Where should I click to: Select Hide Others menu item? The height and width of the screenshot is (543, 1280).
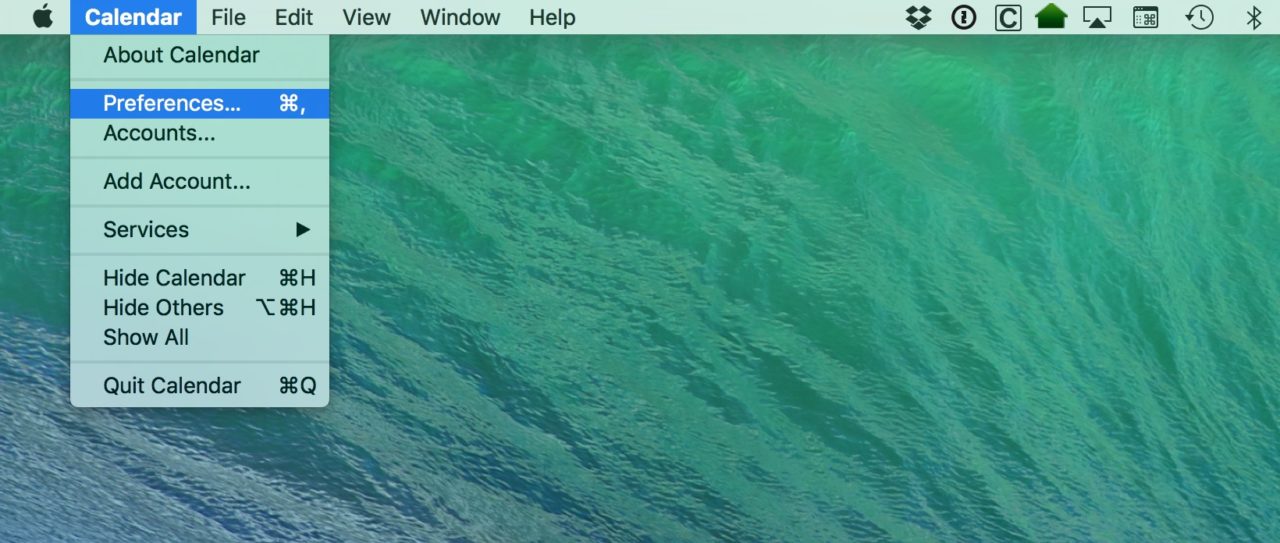200,307
